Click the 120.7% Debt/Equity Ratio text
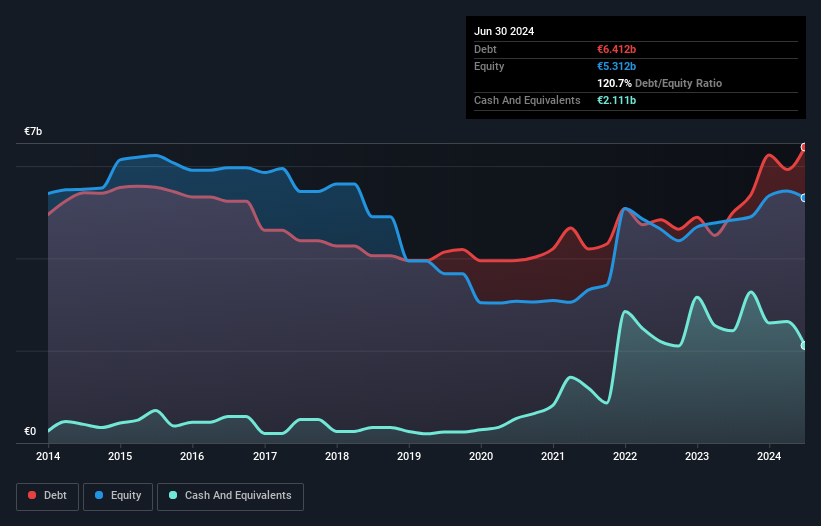 (659, 83)
